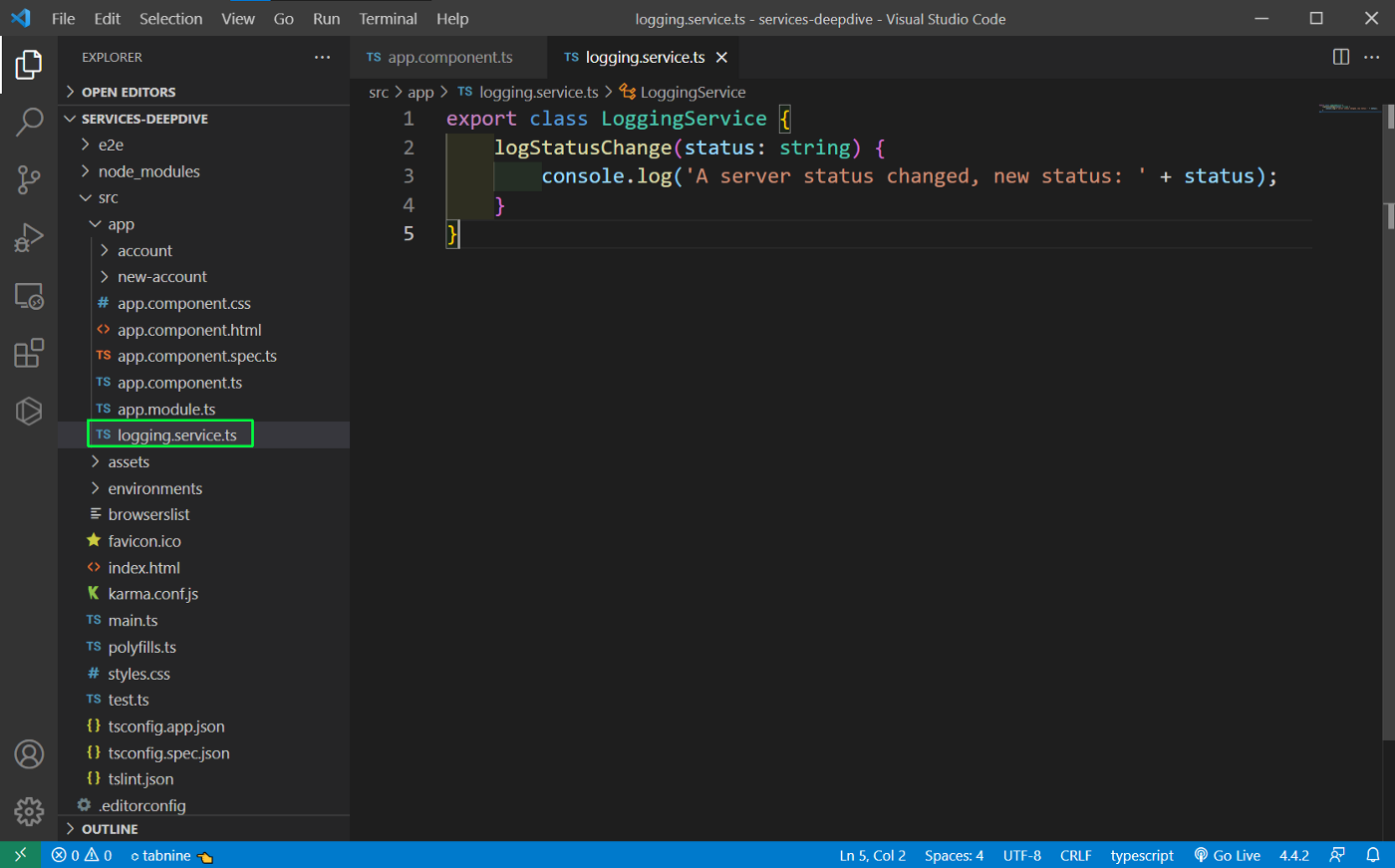The height and width of the screenshot is (868, 1395).
Task: Open the Run menu
Action: 326,18
